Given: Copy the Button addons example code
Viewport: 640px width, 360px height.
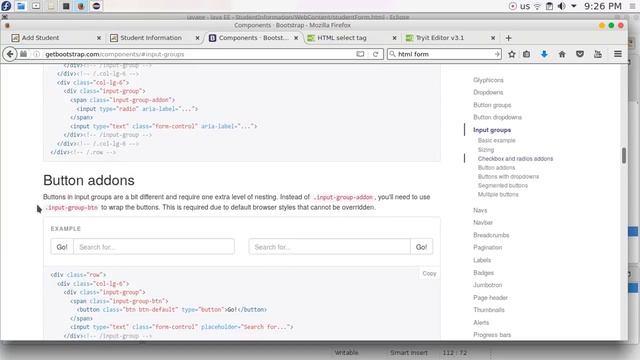Looking at the screenshot, I should tap(429, 273).
